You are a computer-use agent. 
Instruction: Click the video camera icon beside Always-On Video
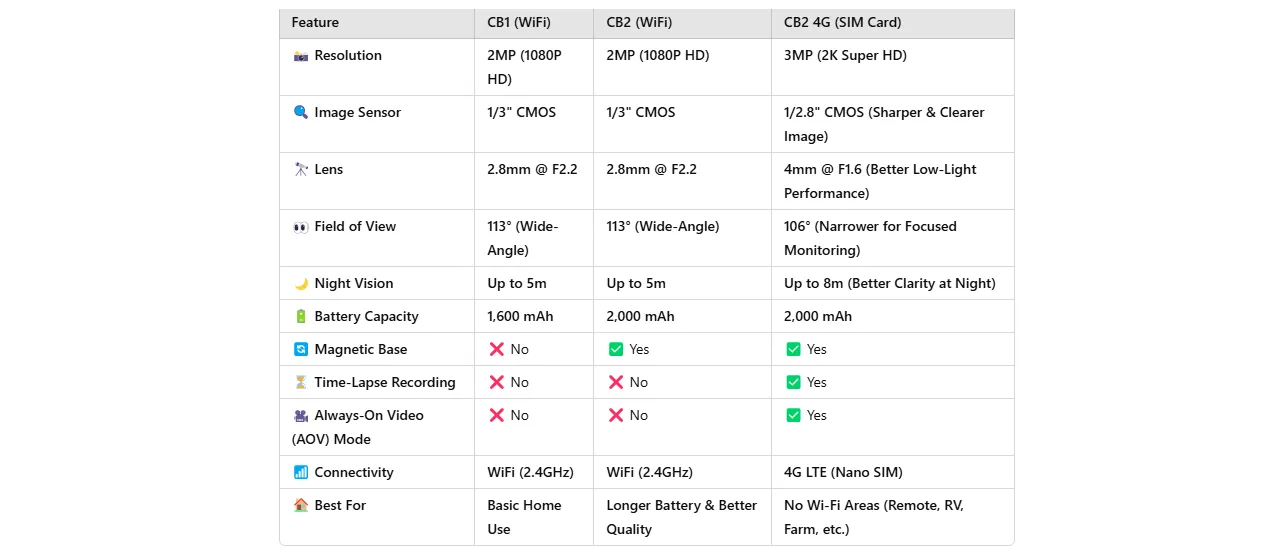[301, 416]
